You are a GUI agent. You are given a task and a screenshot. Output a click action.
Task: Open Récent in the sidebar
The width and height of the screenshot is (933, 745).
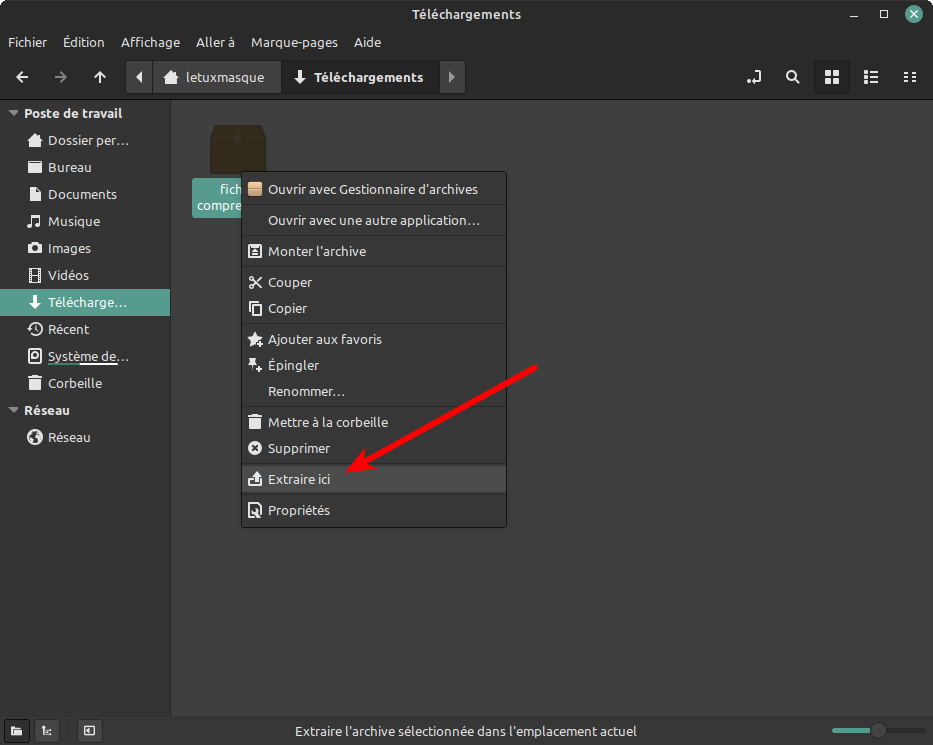[x=85, y=329]
